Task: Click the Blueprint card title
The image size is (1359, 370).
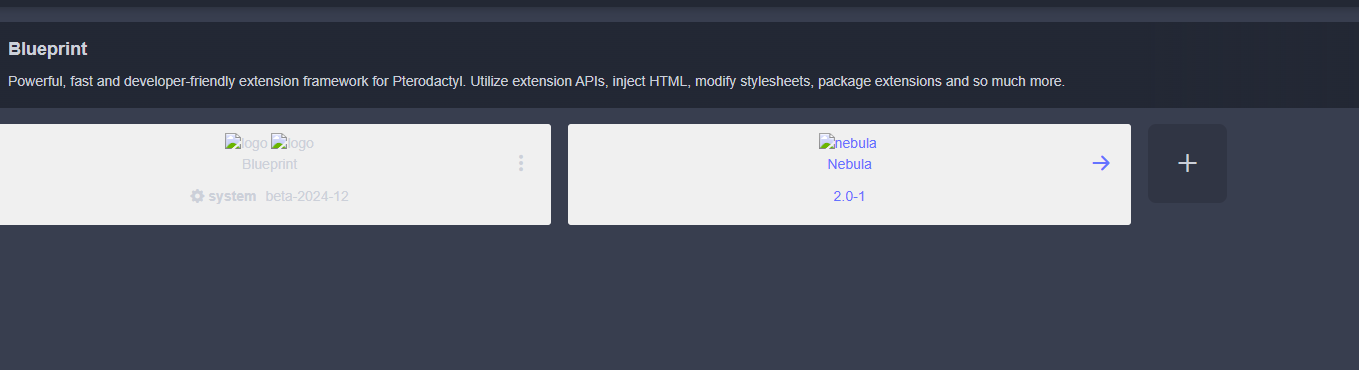Action: click(x=270, y=164)
